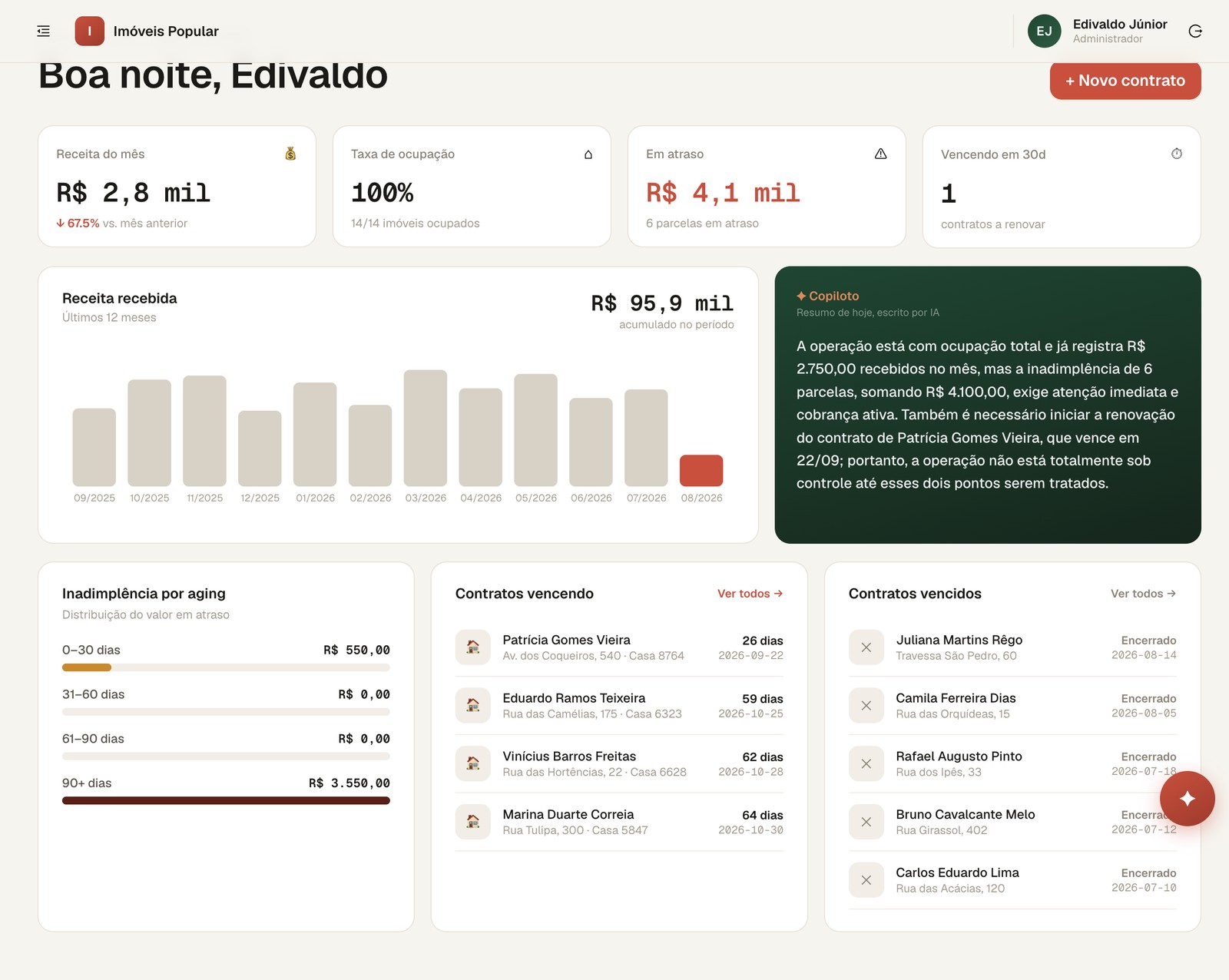The image size is (1229, 980).
Task: Click house icon next to Marina Duarte Correia
Action: coord(473,822)
